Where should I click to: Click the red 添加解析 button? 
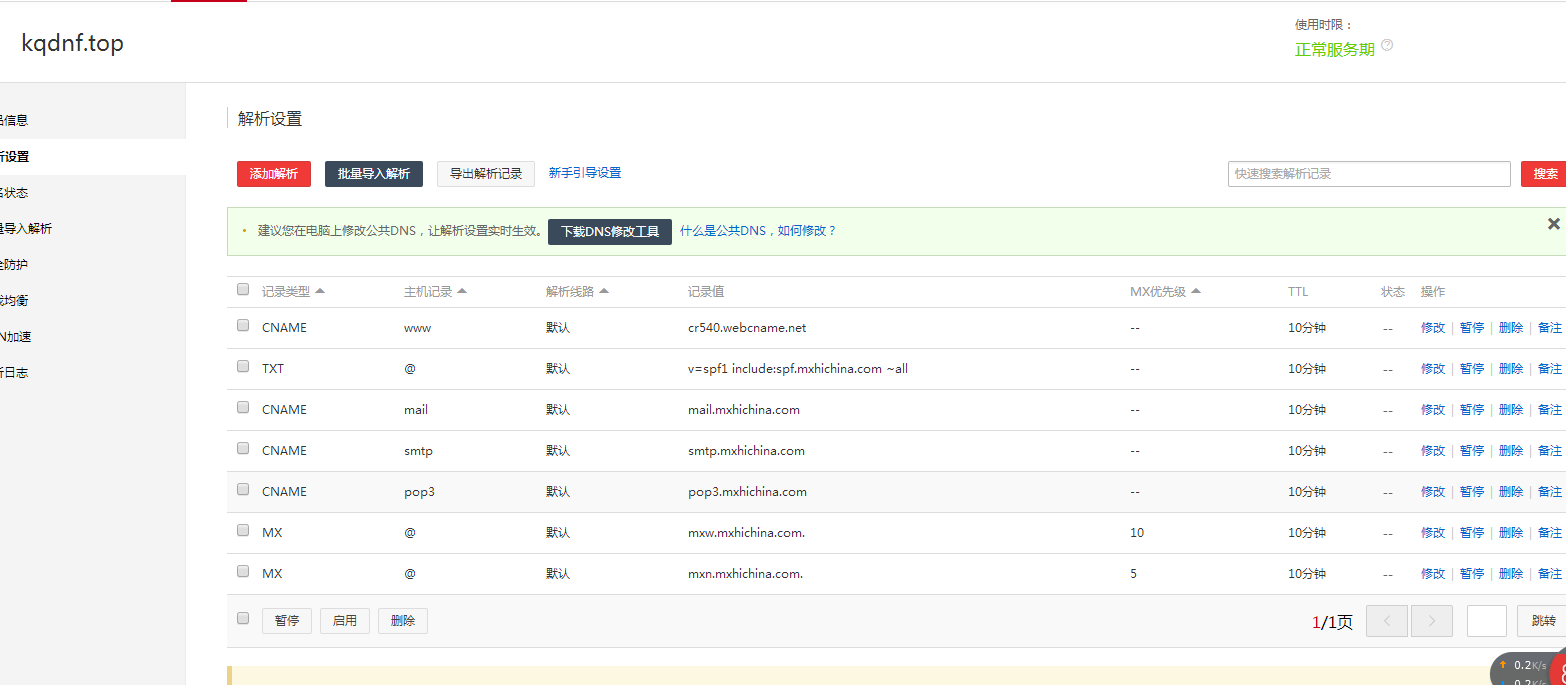coord(273,173)
